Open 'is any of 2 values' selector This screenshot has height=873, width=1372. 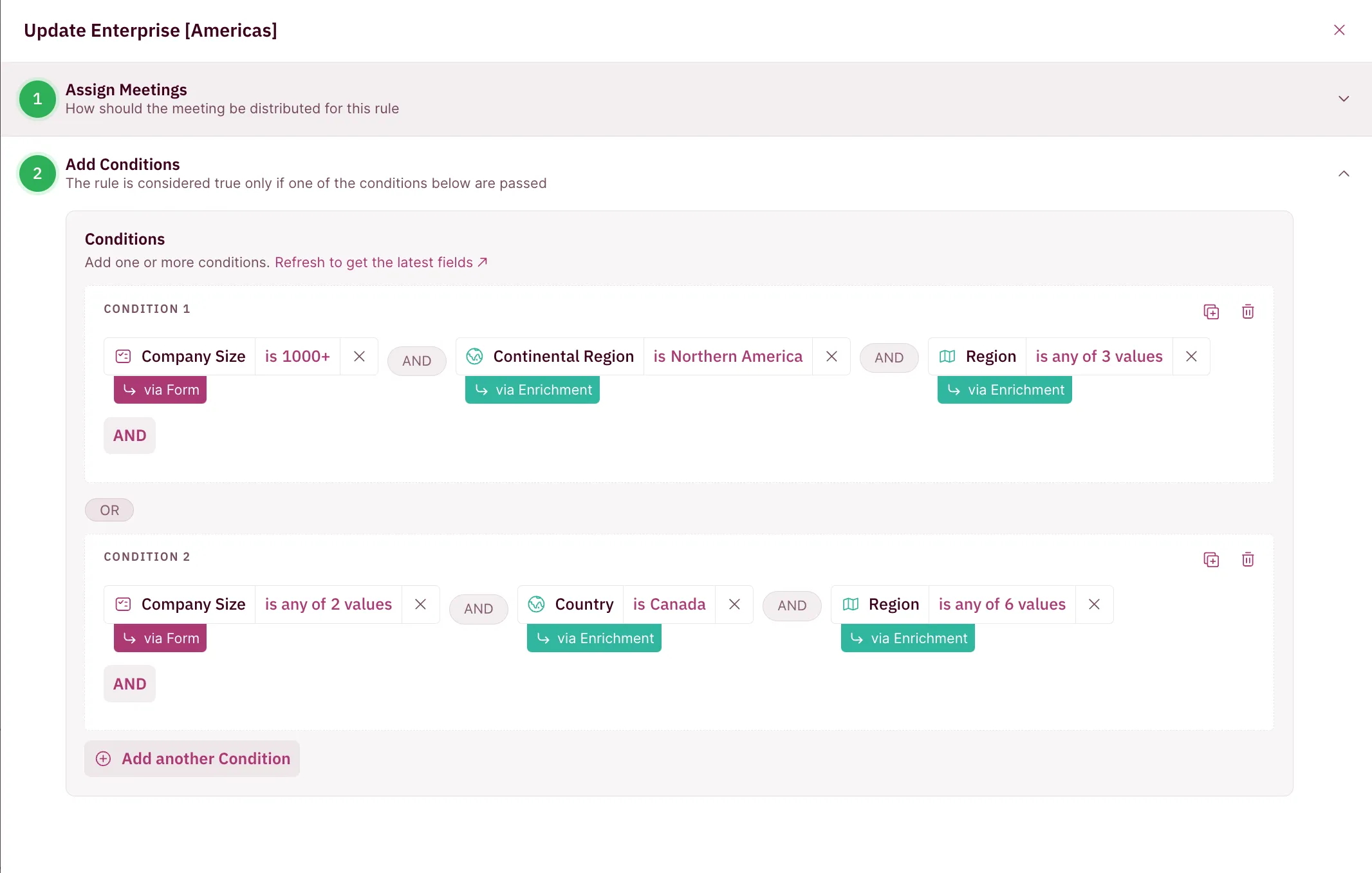[x=328, y=604]
